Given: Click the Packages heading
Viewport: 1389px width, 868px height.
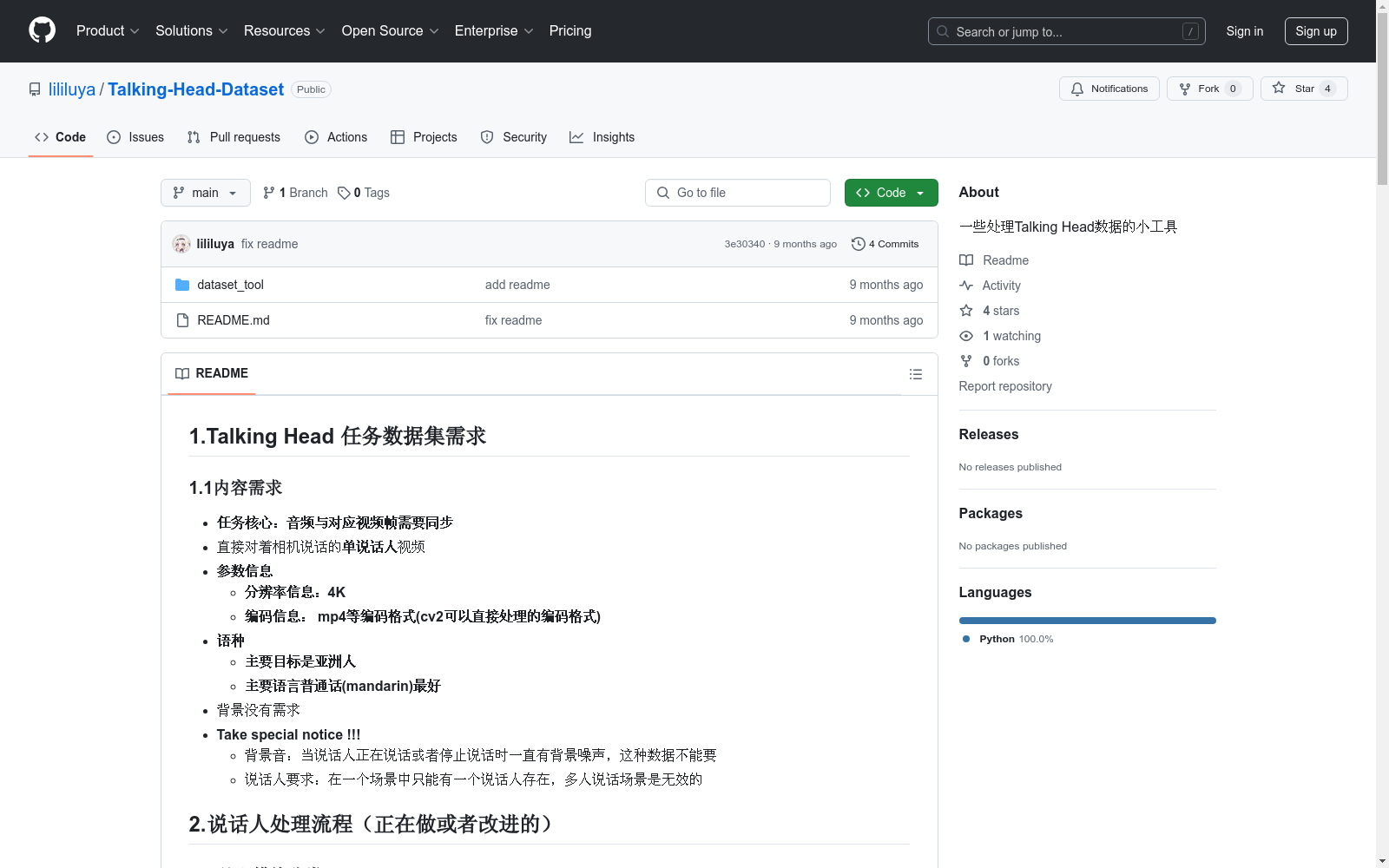Looking at the screenshot, I should [991, 513].
